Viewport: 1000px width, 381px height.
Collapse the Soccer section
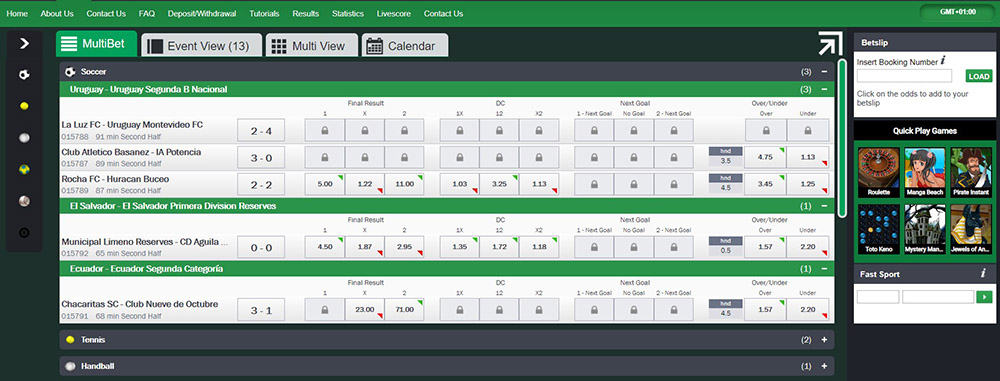[825, 72]
